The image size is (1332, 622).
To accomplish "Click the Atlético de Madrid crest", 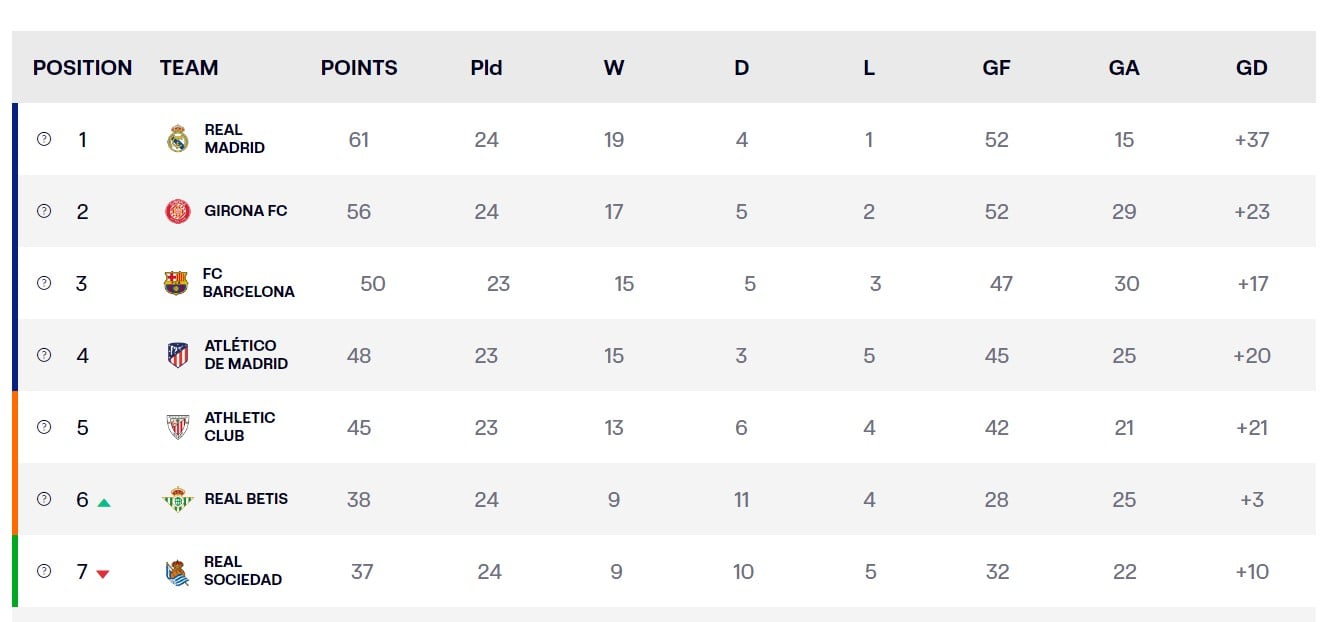I will tap(178, 355).
